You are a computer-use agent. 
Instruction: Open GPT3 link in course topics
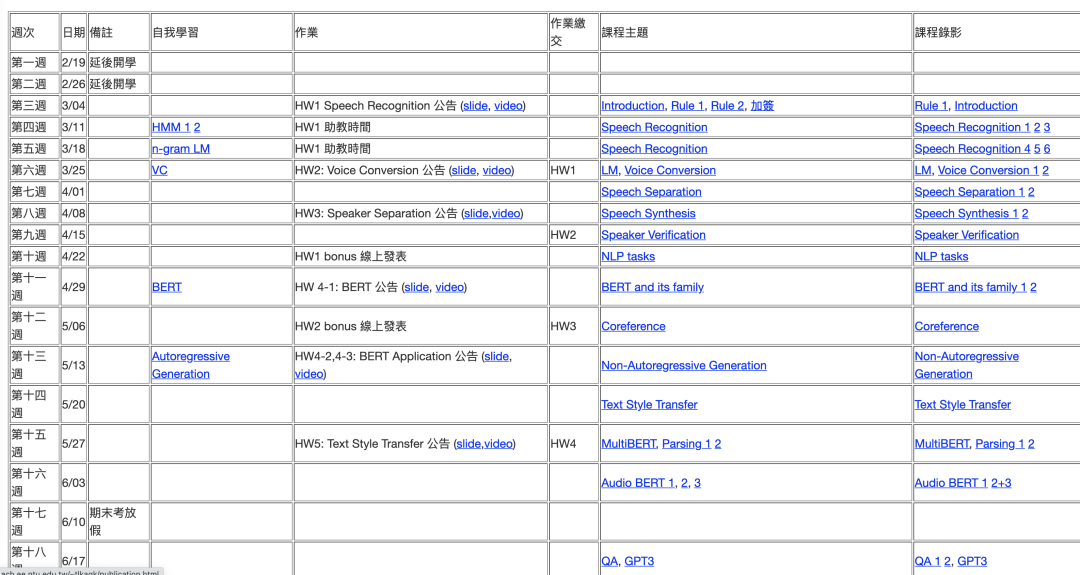(x=639, y=561)
